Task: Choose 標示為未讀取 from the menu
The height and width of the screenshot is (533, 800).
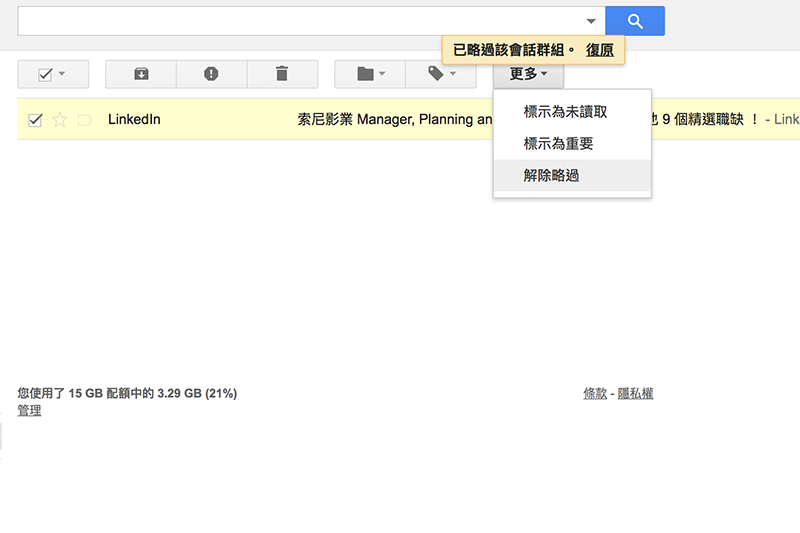Action: click(565, 112)
